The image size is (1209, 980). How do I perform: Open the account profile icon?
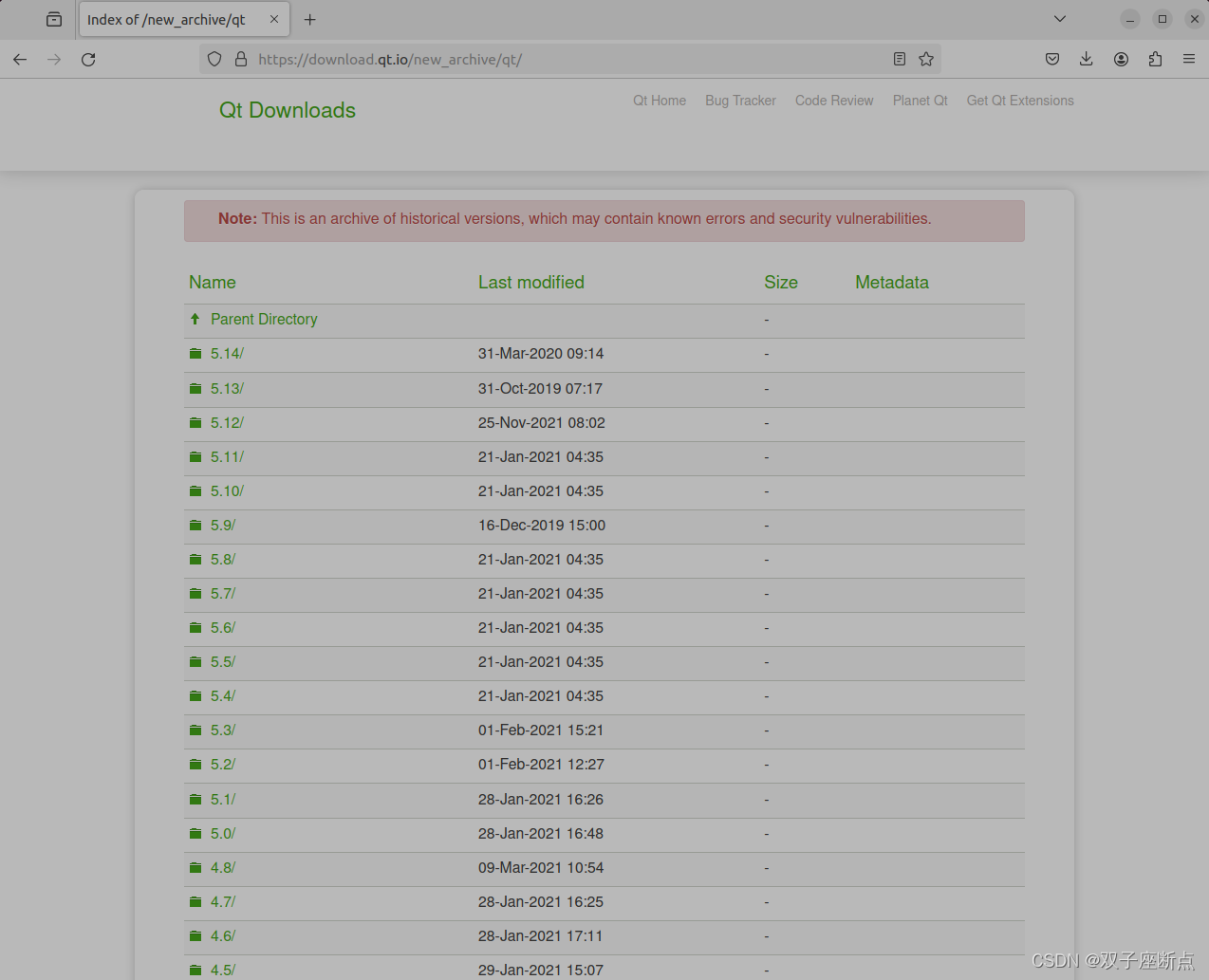(1121, 59)
